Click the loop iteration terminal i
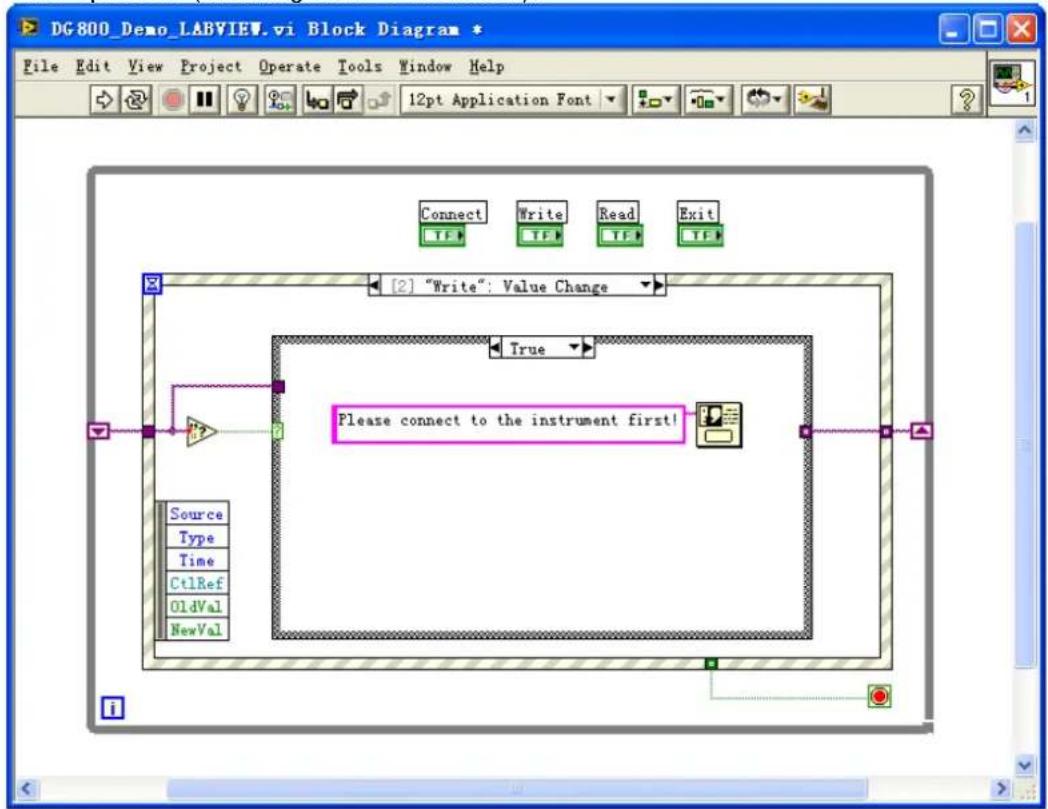Image resolution: width=1048 pixels, height=809 pixels. coord(113,707)
